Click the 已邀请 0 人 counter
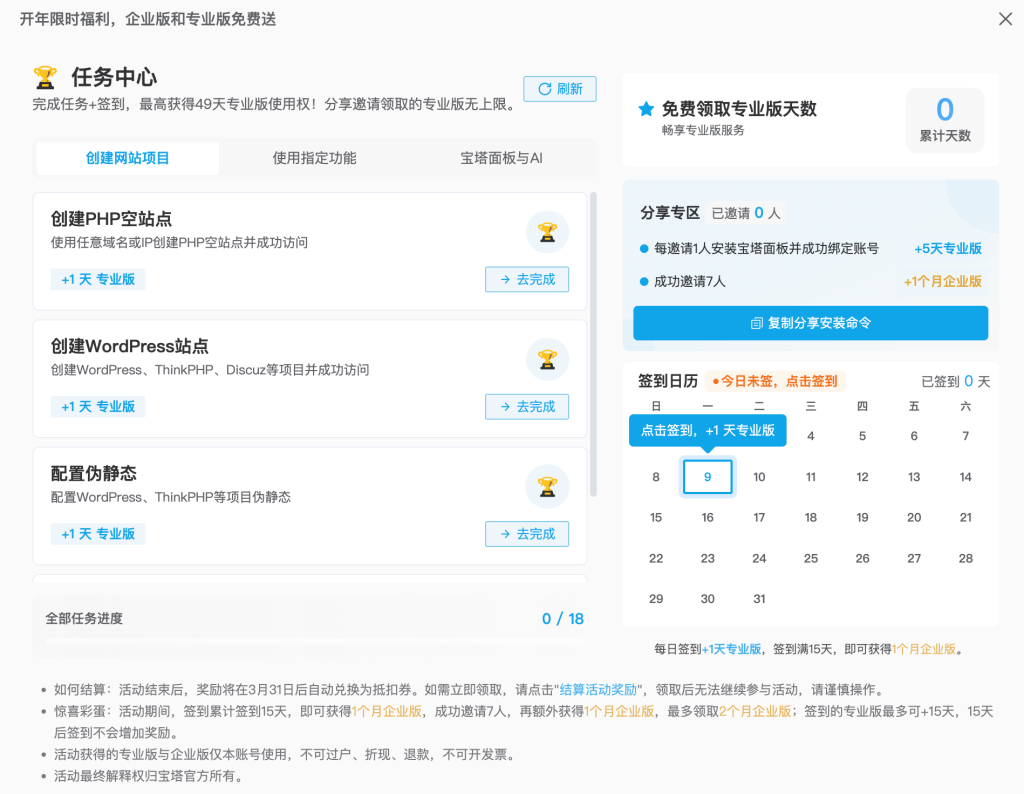This screenshot has width=1024, height=794. pyautogui.click(x=748, y=211)
